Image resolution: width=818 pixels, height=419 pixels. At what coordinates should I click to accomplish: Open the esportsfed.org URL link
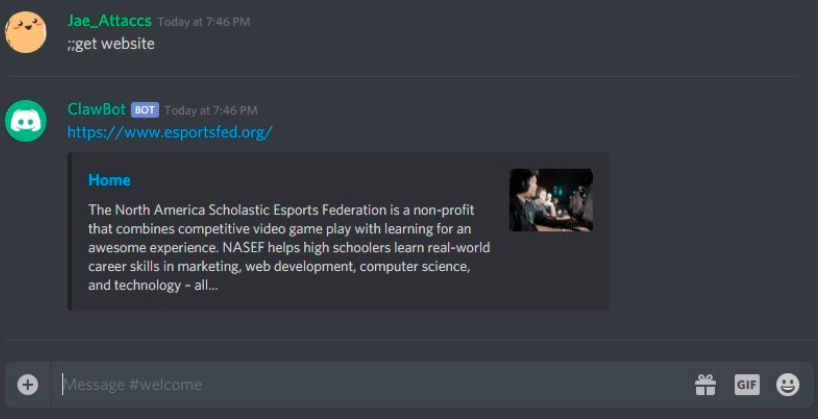click(x=170, y=133)
